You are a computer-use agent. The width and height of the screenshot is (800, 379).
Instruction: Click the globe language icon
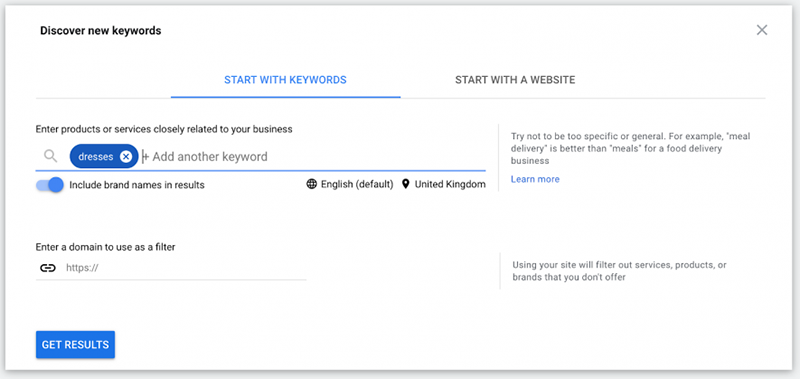(311, 184)
